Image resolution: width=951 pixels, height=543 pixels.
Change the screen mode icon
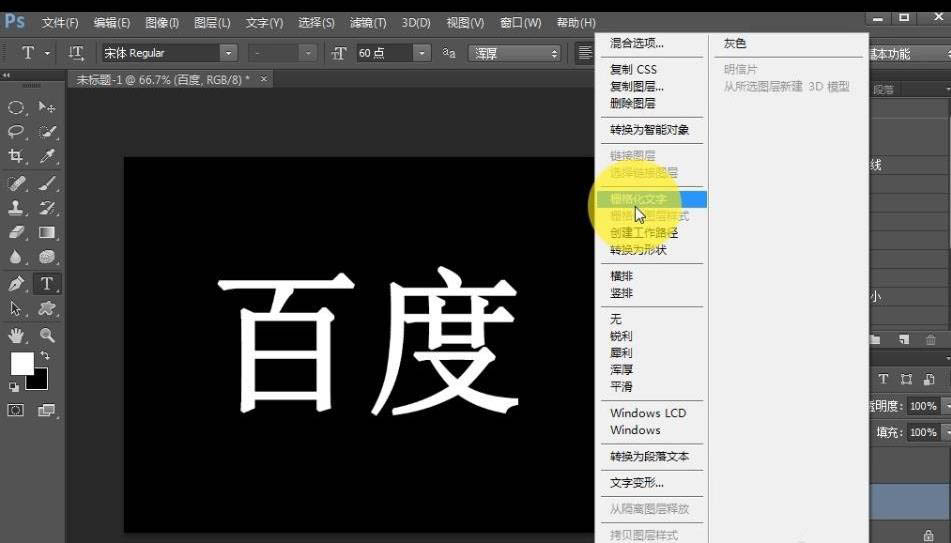coord(47,411)
